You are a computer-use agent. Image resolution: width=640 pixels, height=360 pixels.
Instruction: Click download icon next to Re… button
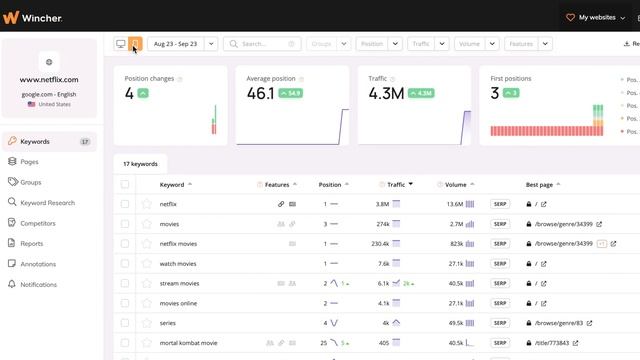pyautogui.click(x=627, y=44)
